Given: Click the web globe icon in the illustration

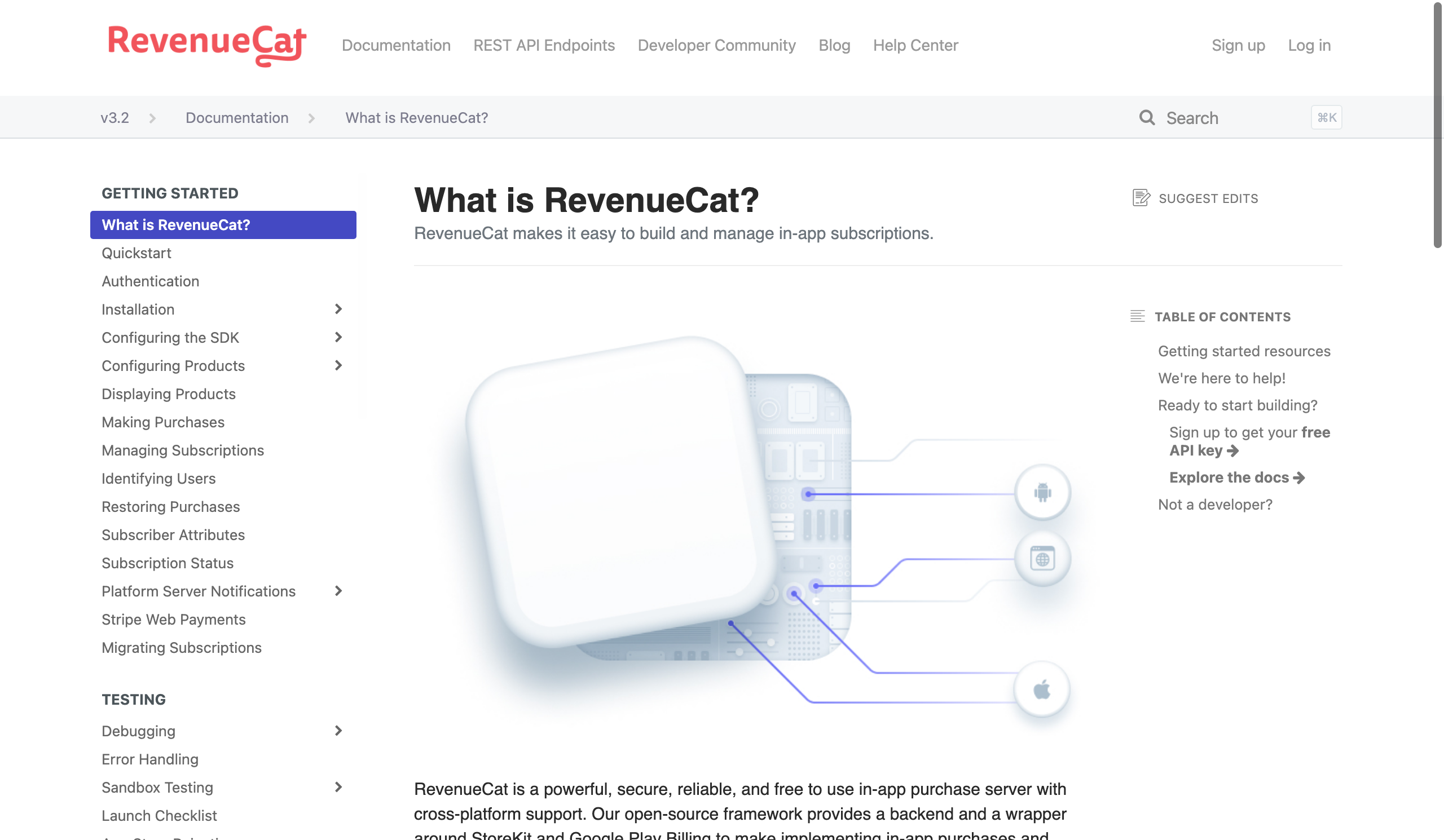Looking at the screenshot, I should 1042,559.
